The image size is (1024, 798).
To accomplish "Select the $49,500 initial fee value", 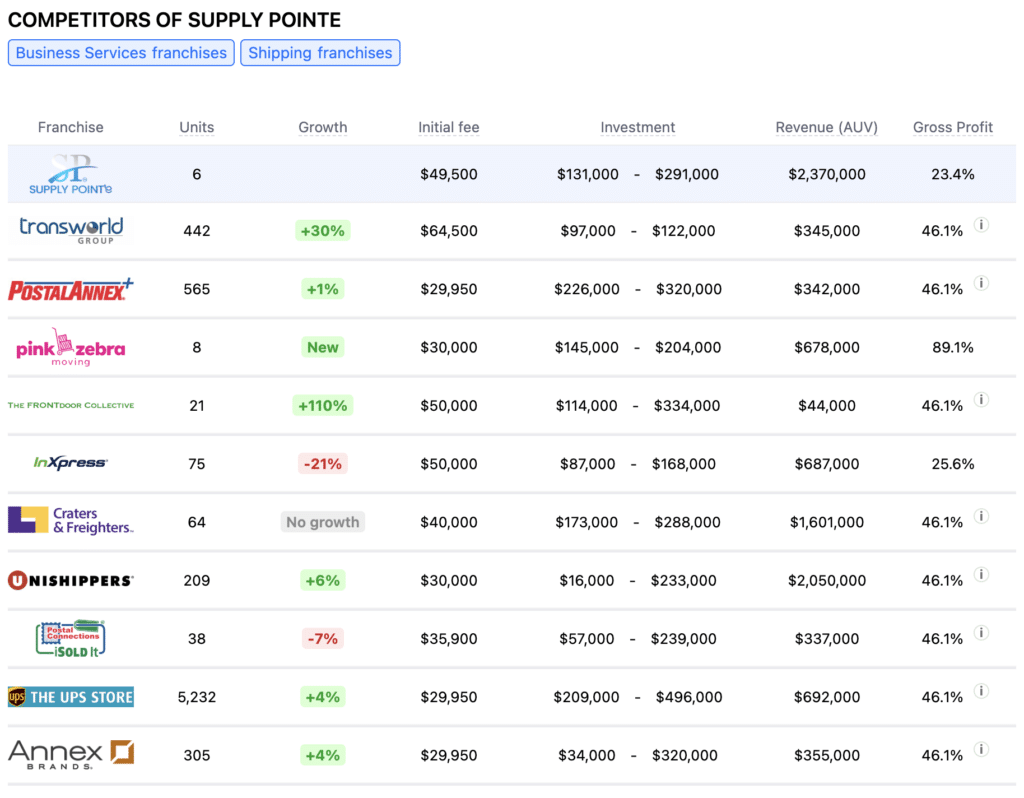I will point(449,174).
